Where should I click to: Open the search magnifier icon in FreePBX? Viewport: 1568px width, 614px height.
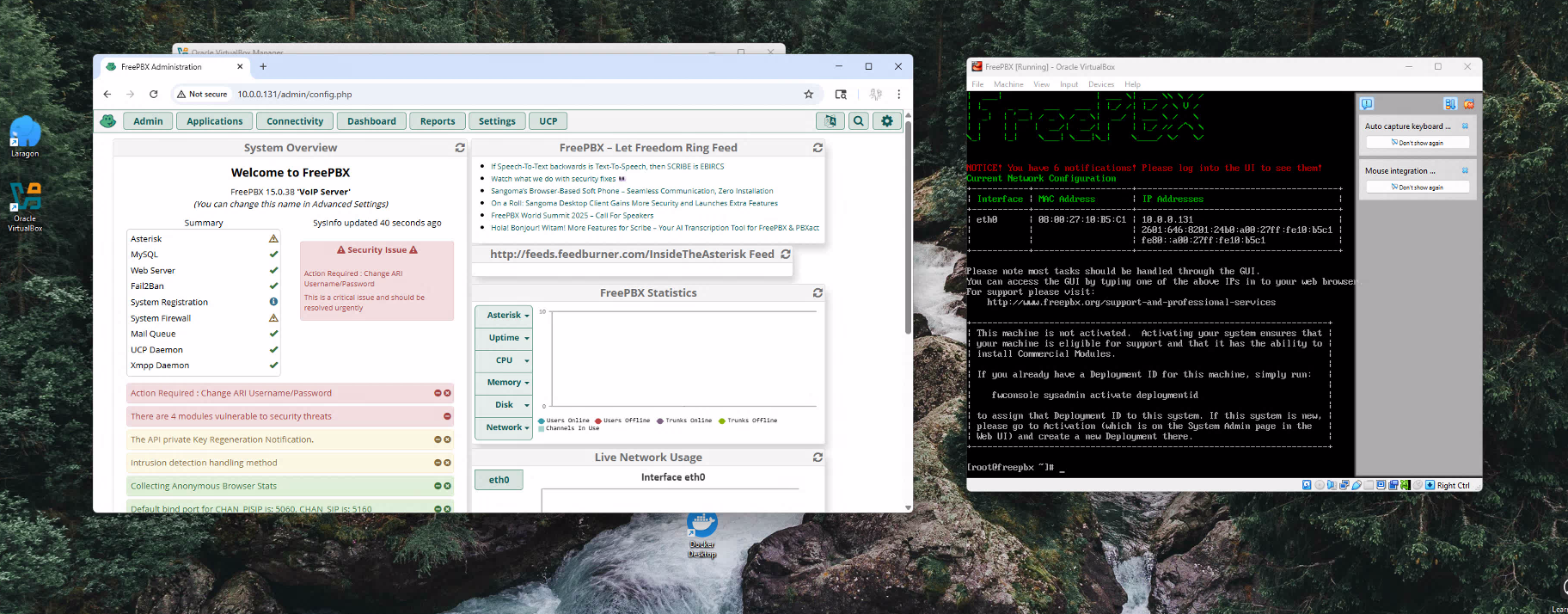858,121
